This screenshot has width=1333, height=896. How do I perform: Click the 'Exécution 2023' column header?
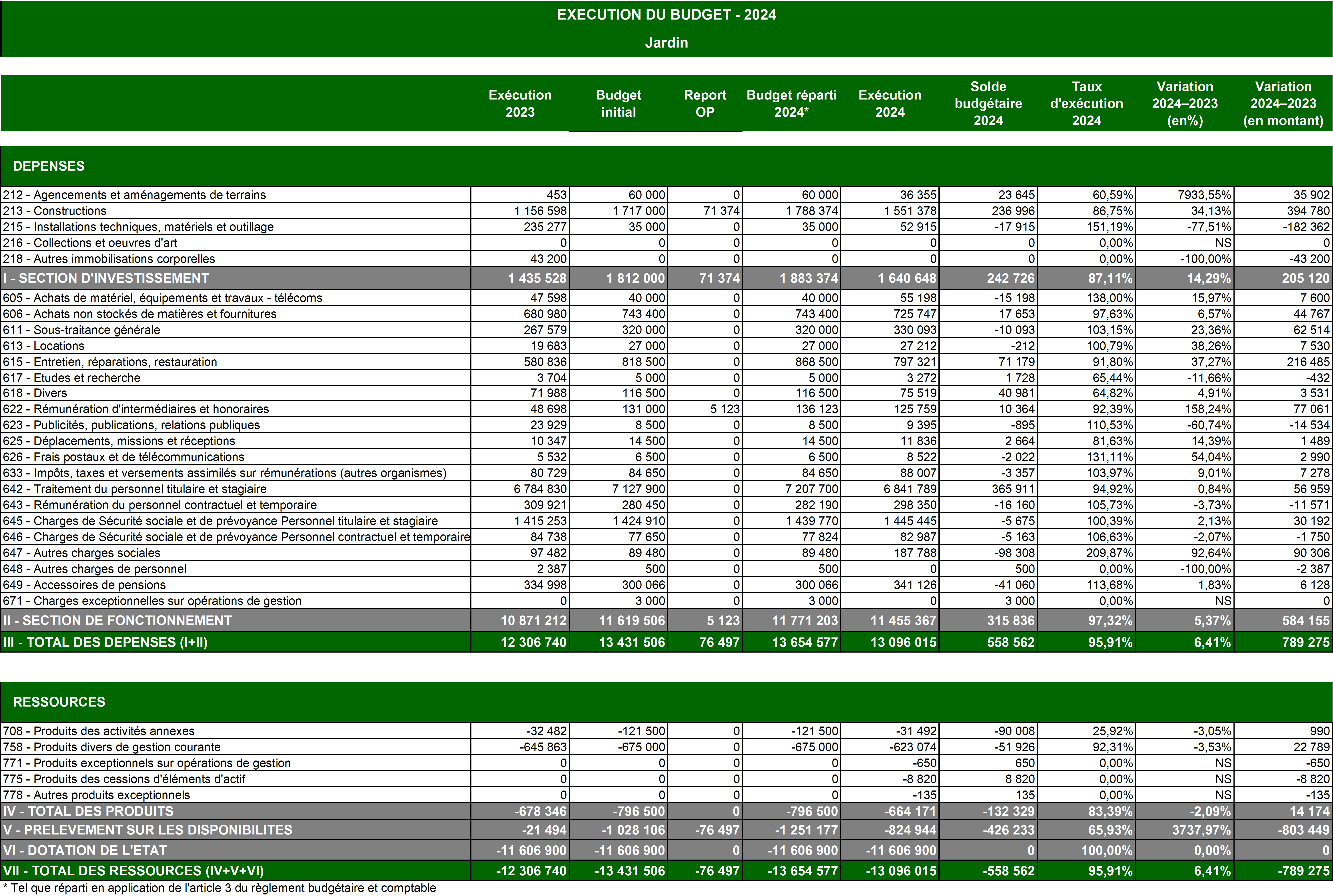[x=520, y=104]
